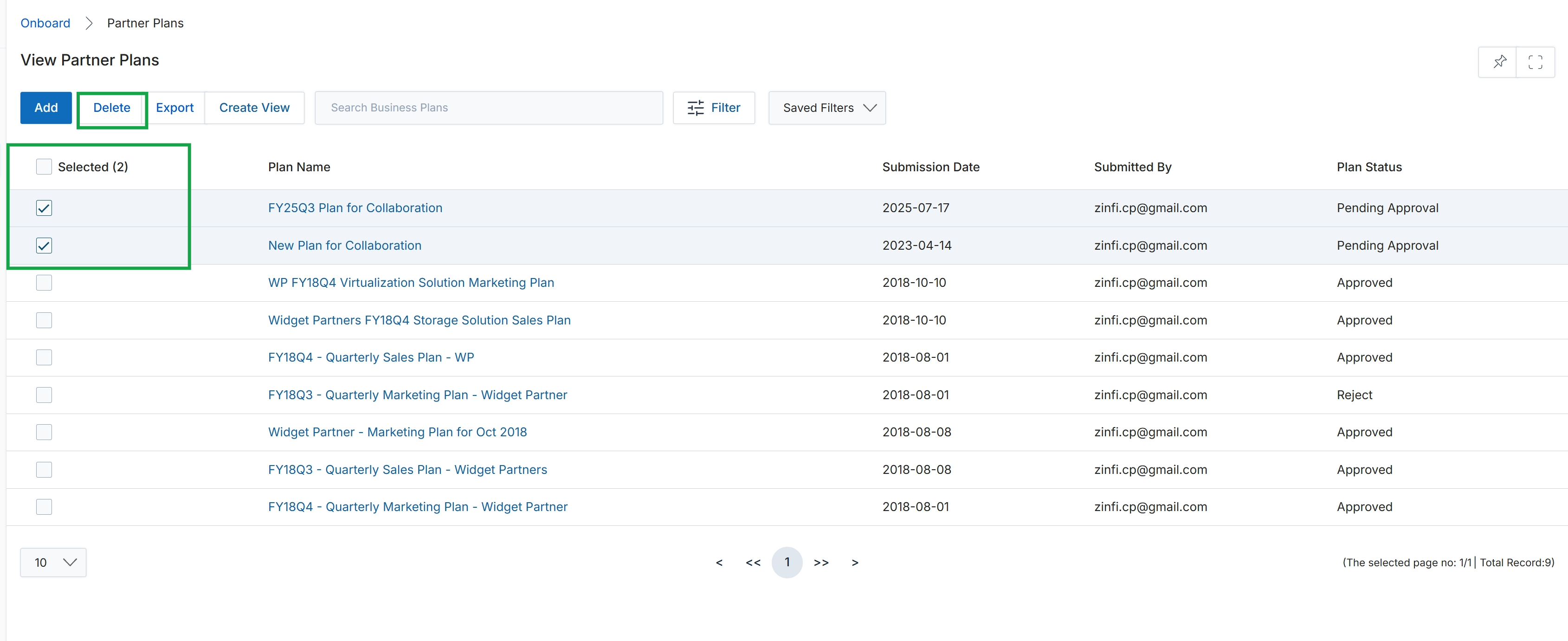This screenshot has width=1568, height=641.
Task: Open the Saved Filters dropdown
Action: pyautogui.click(x=826, y=108)
